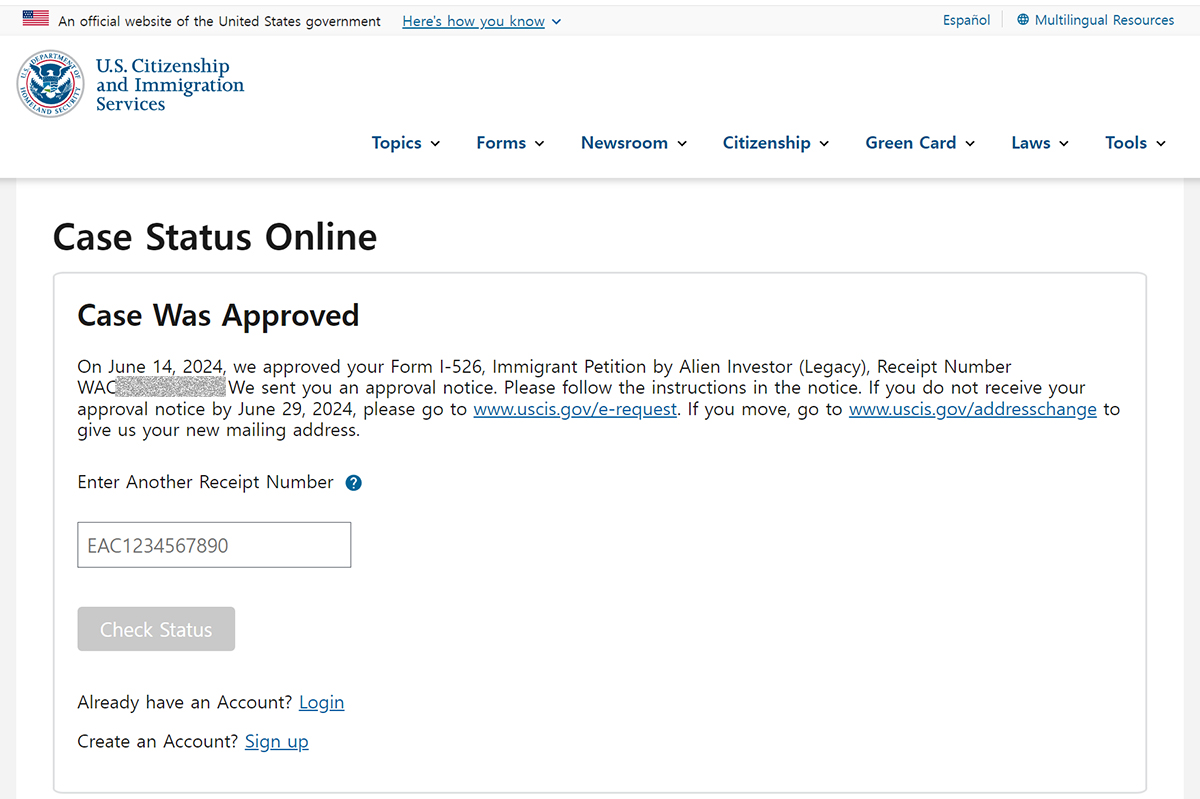This screenshot has width=1200, height=799.
Task: Switch the site to Español
Action: (x=966, y=20)
